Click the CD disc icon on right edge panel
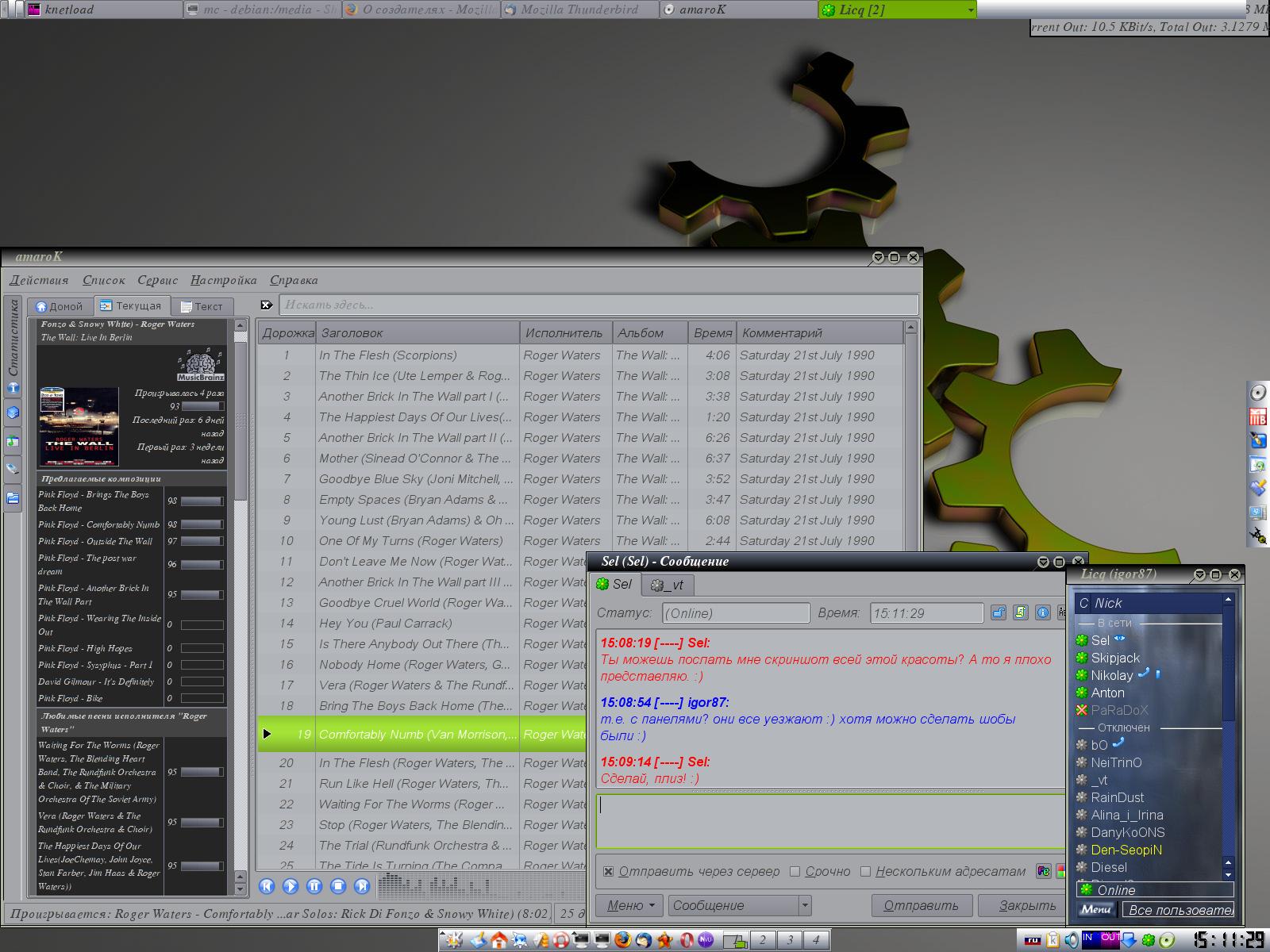This screenshot has width=1270, height=952. 1258,393
